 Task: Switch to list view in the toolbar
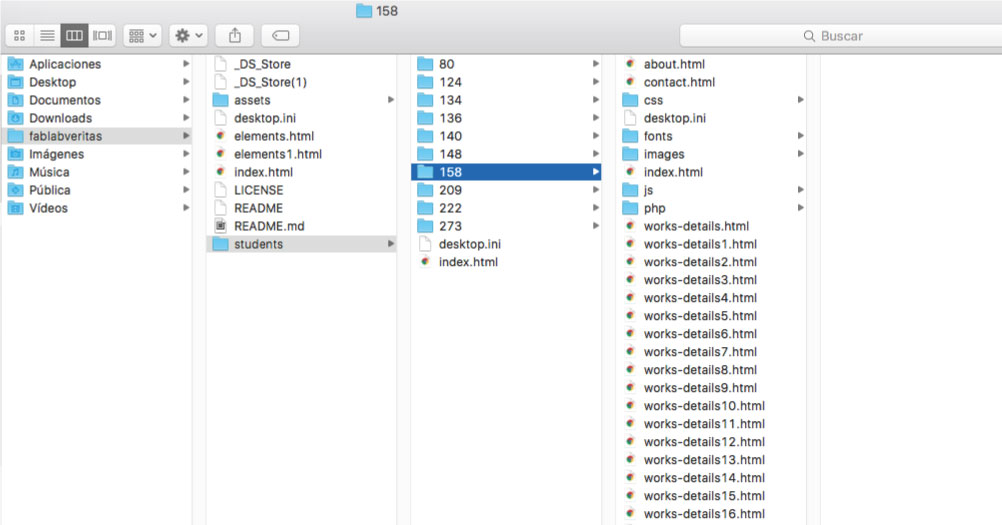pyautogui.click(x=47, y=36)
